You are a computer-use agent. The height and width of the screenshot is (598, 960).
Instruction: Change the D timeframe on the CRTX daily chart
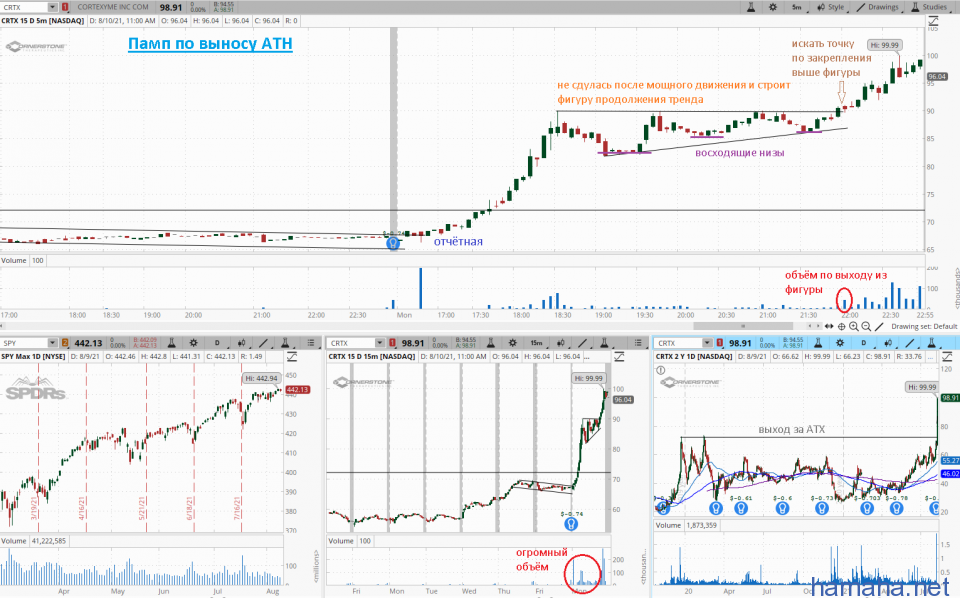(x=863, y=343)
